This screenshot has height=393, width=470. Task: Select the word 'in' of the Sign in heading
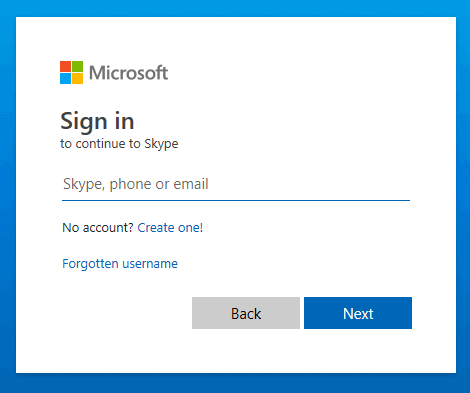coord(124,121)
